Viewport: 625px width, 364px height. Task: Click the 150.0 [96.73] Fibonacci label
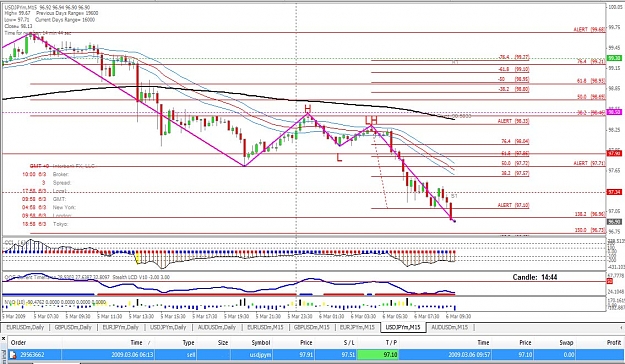click(590, 230)
